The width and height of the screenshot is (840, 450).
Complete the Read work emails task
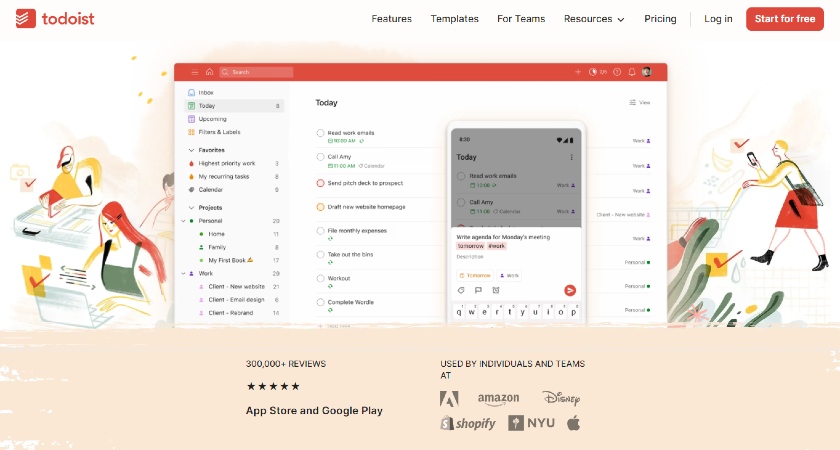(x=320, y=133)
